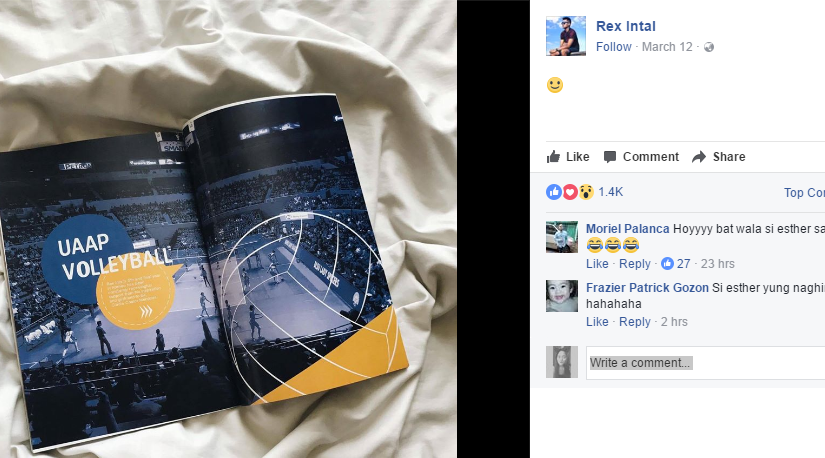Reply to Frazier Patrick Gozon's comment
Screen dimensions: 825x458
635,322
